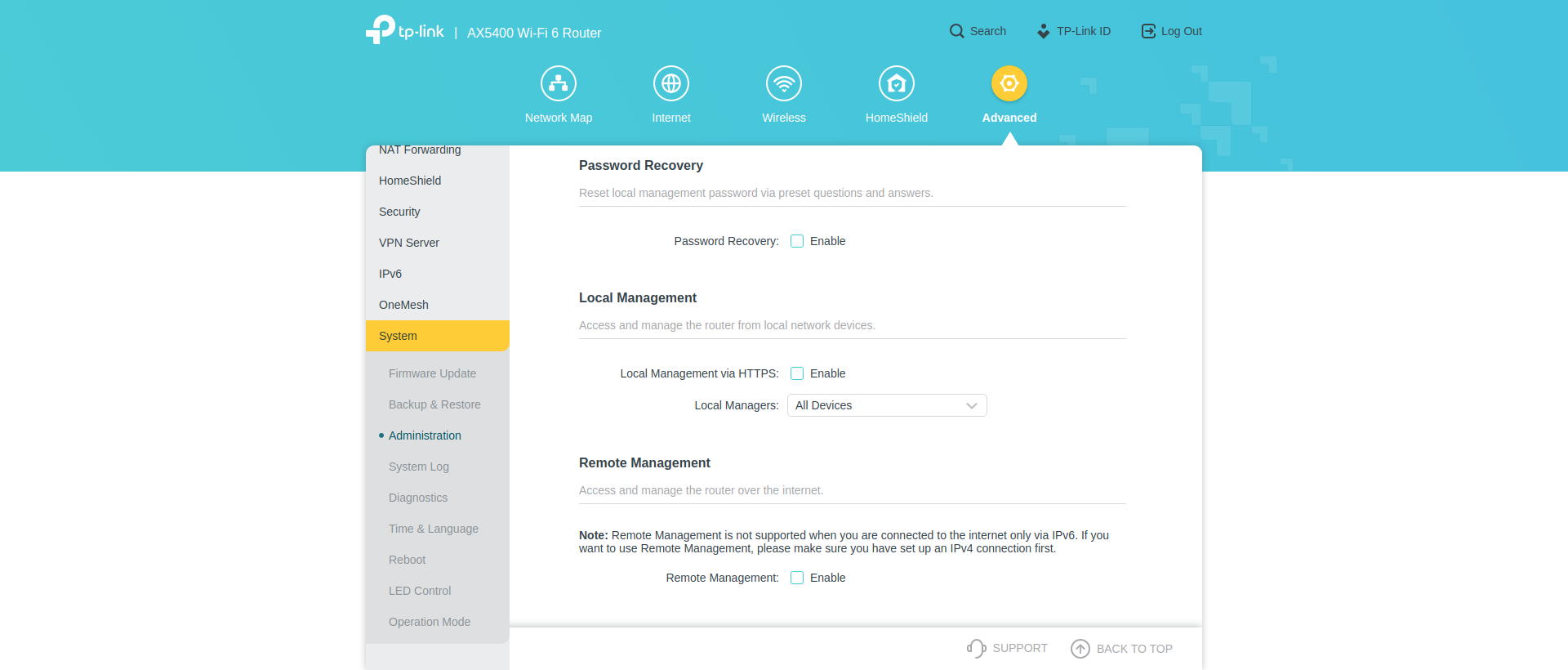Open the Wireless Wi-Fi icon
The image size is (1568, 670).
pos(784,83)
